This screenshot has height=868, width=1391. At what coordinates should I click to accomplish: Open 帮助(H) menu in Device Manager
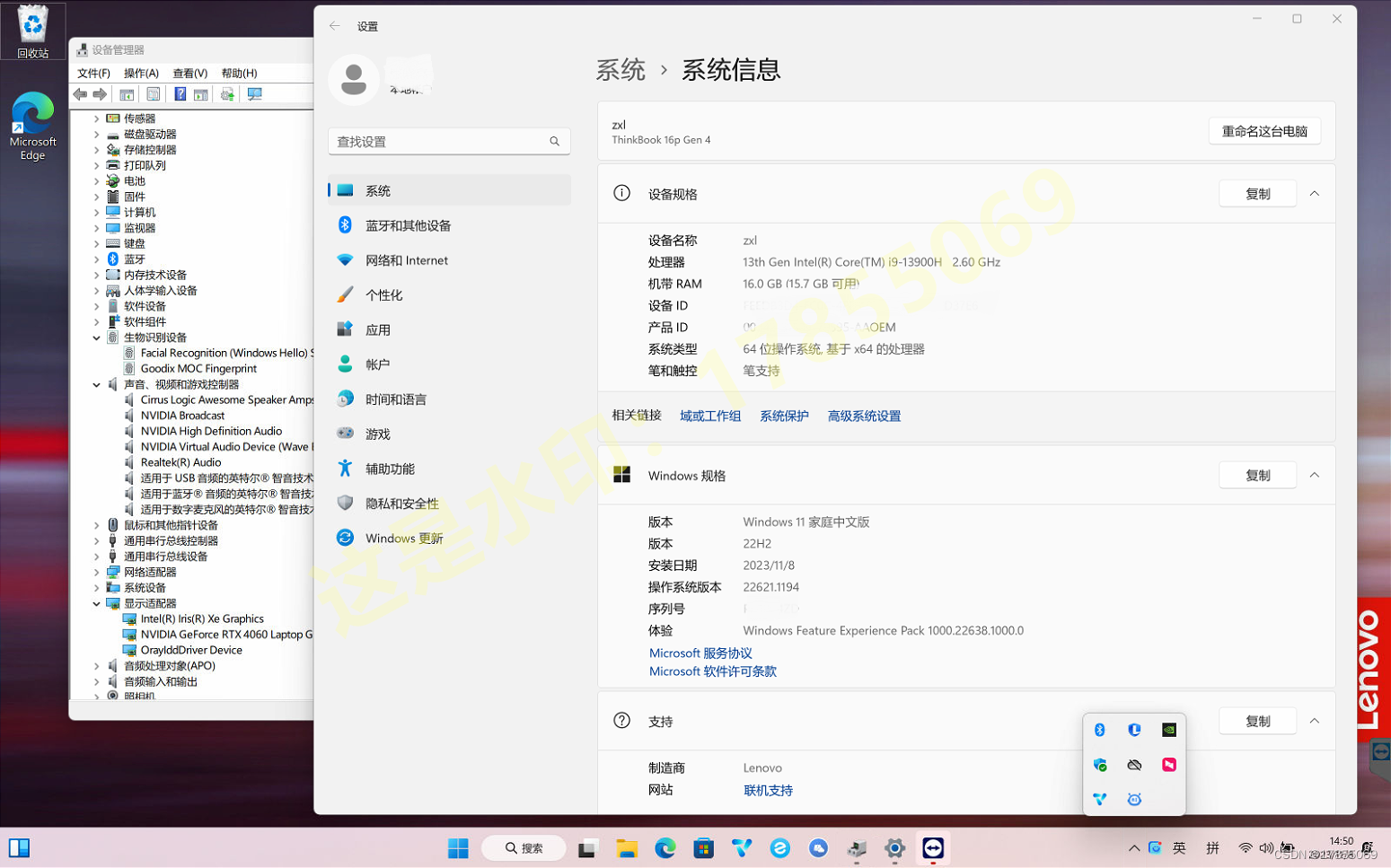[x=239, y=74]
